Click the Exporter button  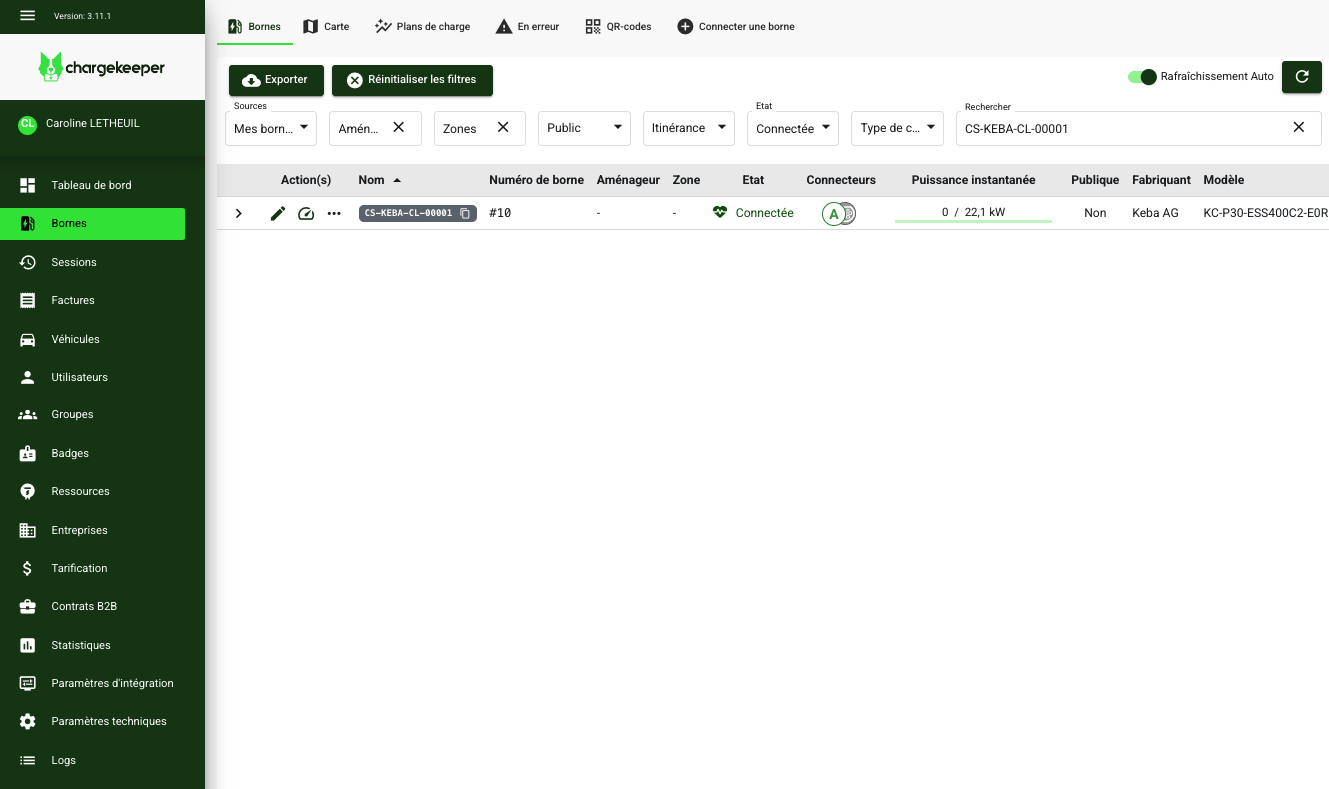pyautogui.click(x=276, y=80)
